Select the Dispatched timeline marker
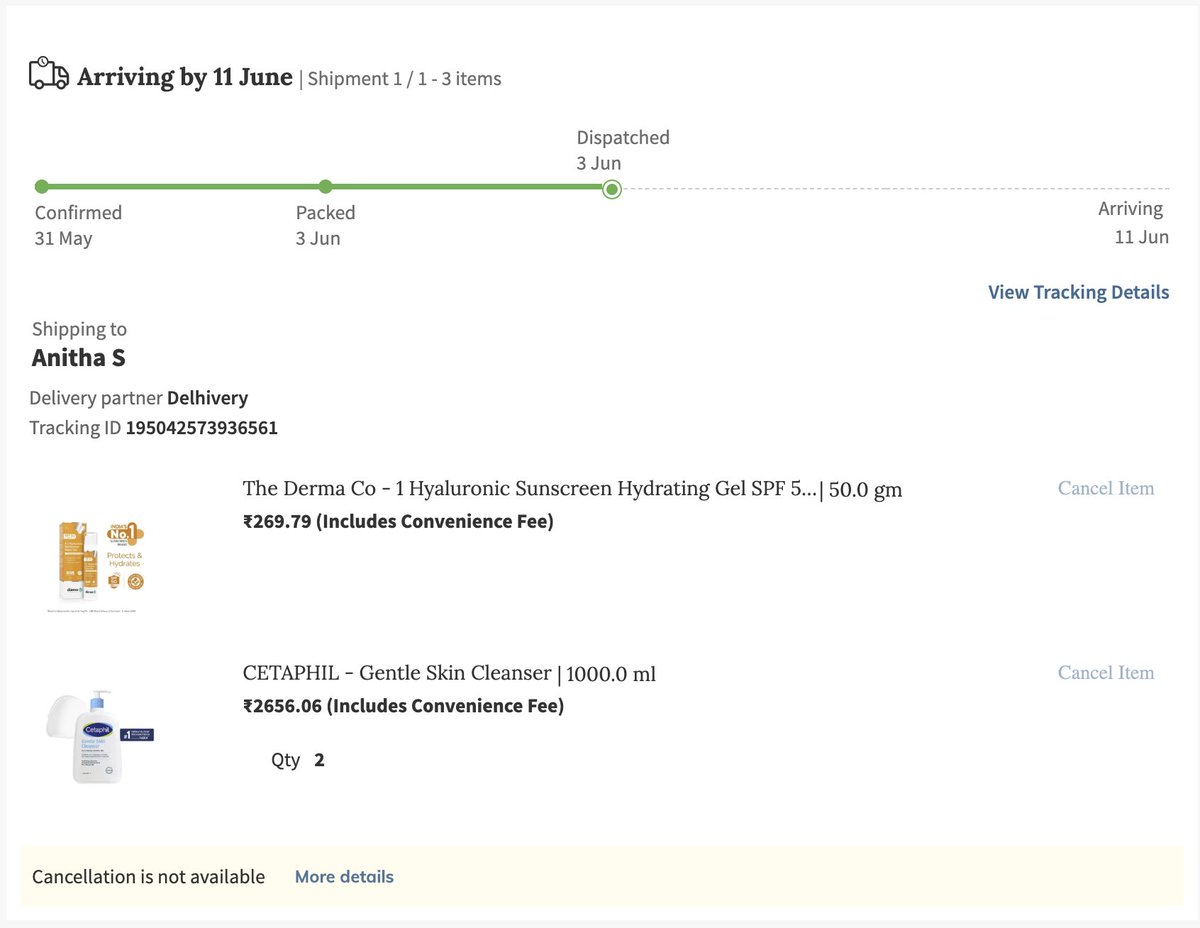This screenshot has width=1200, height=928. (612, 188)
